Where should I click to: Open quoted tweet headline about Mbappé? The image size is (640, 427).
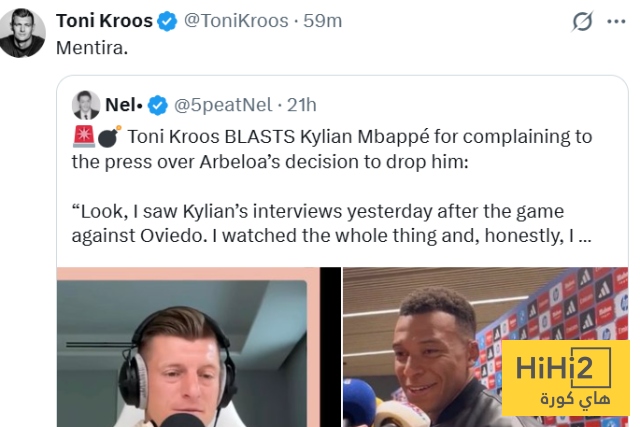point(332,149)
